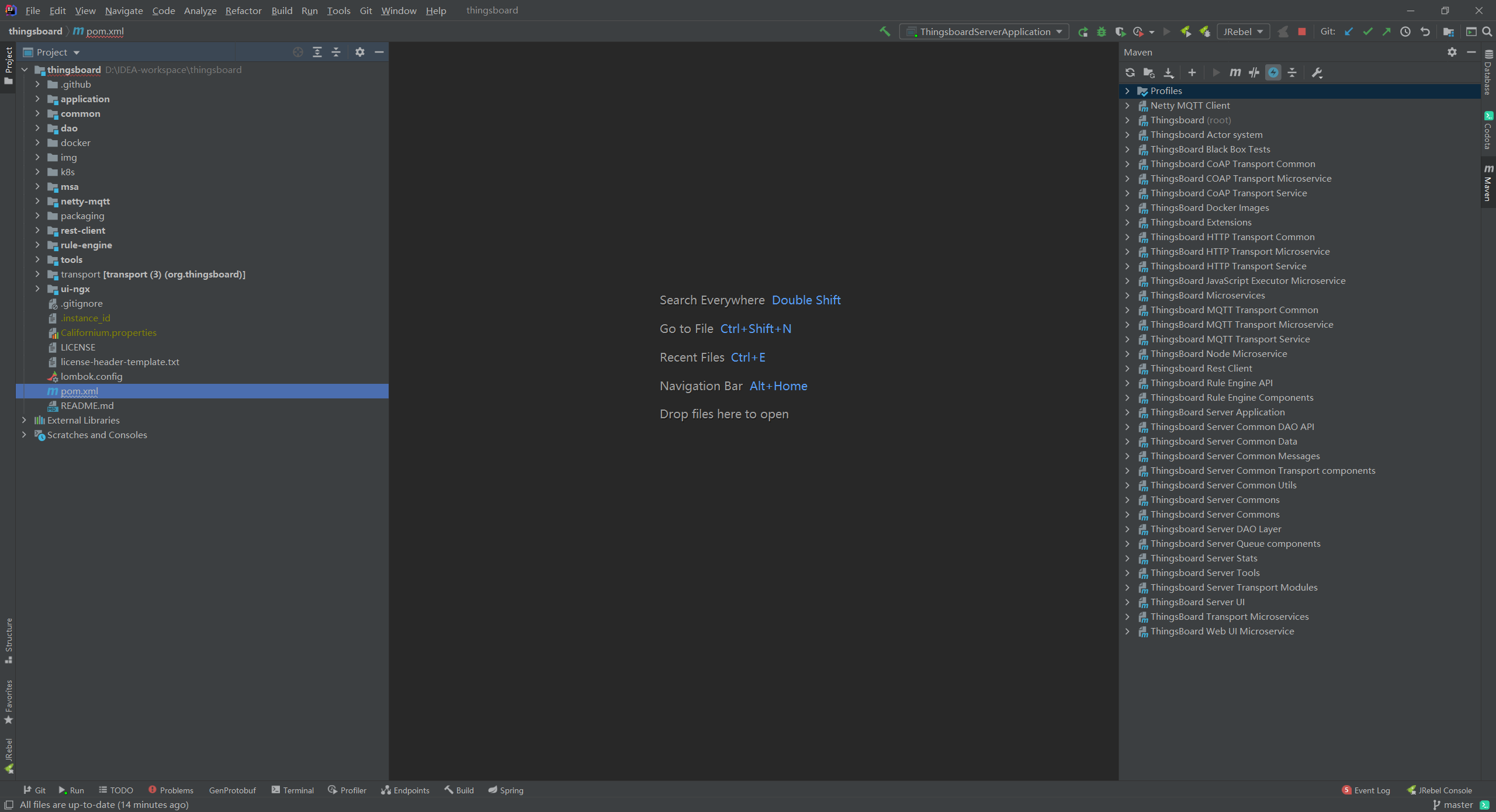Viewport: 1496px width, 812px height.
Task: Open the Terminal tool window
Action: (298, 790)
